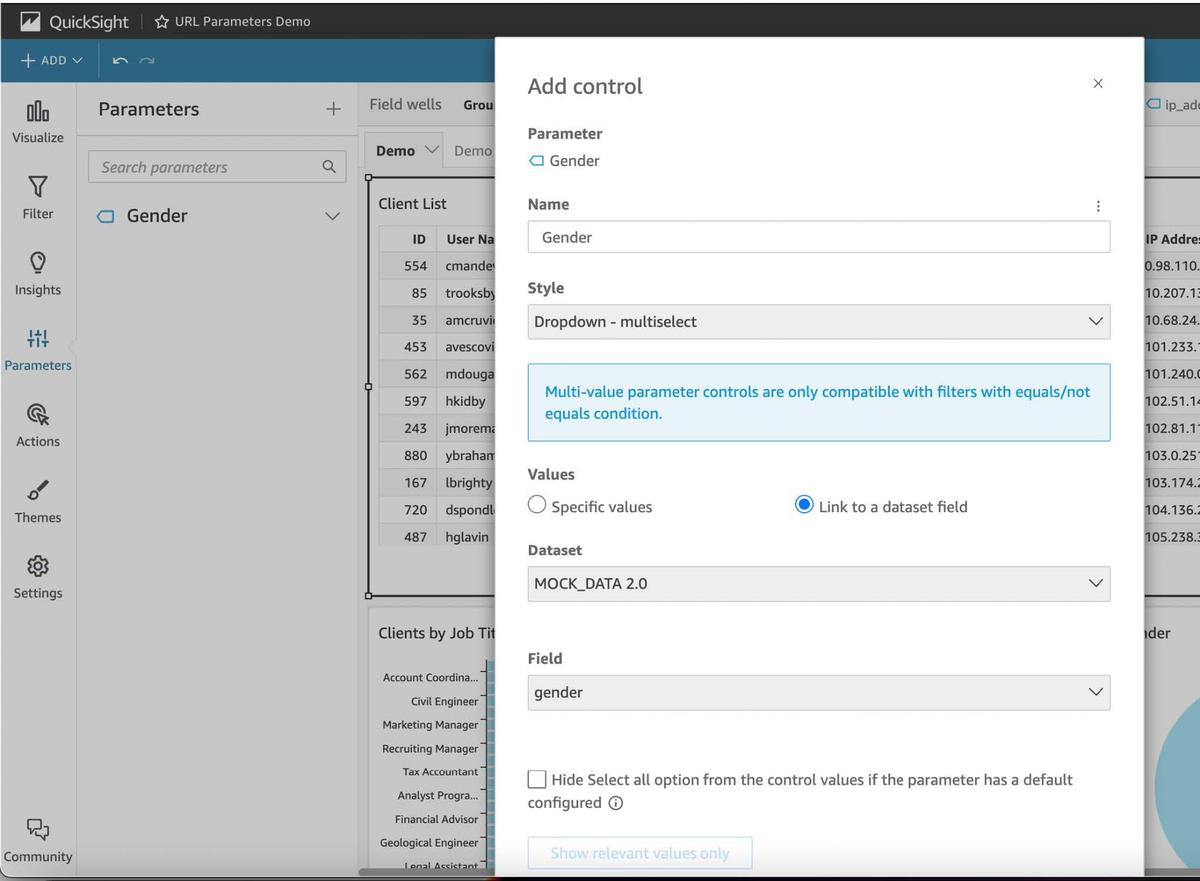Viewport: 1200px width, 881px height.
Task: Close the Add control dialog
Action: tap(1098, 84)
